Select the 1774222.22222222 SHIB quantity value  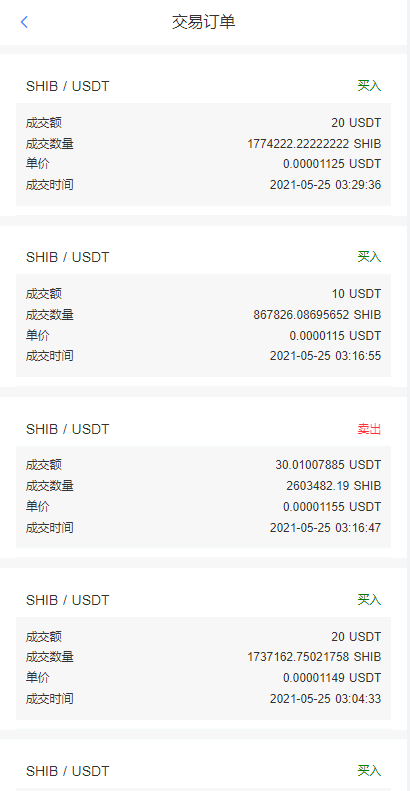pyautogui.click(x=314, y=144)
